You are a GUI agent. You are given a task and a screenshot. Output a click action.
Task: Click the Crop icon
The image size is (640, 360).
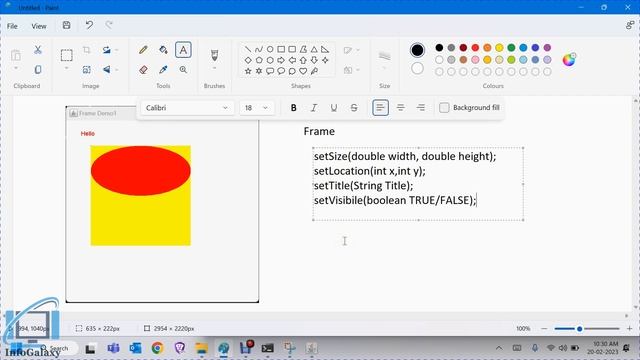click(x=87, y=50)
